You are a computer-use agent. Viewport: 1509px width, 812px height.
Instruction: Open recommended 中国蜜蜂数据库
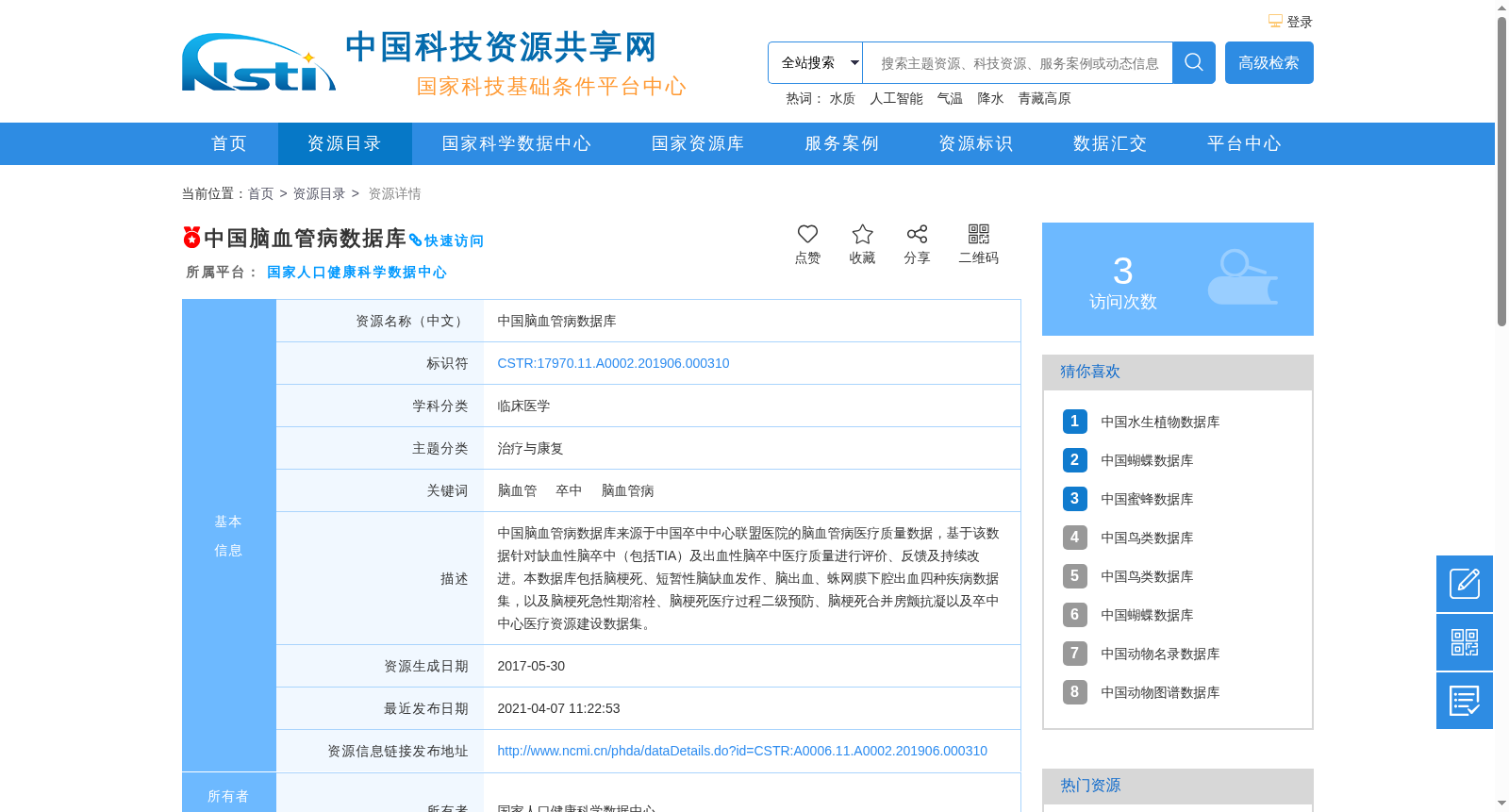(1147, 499)
